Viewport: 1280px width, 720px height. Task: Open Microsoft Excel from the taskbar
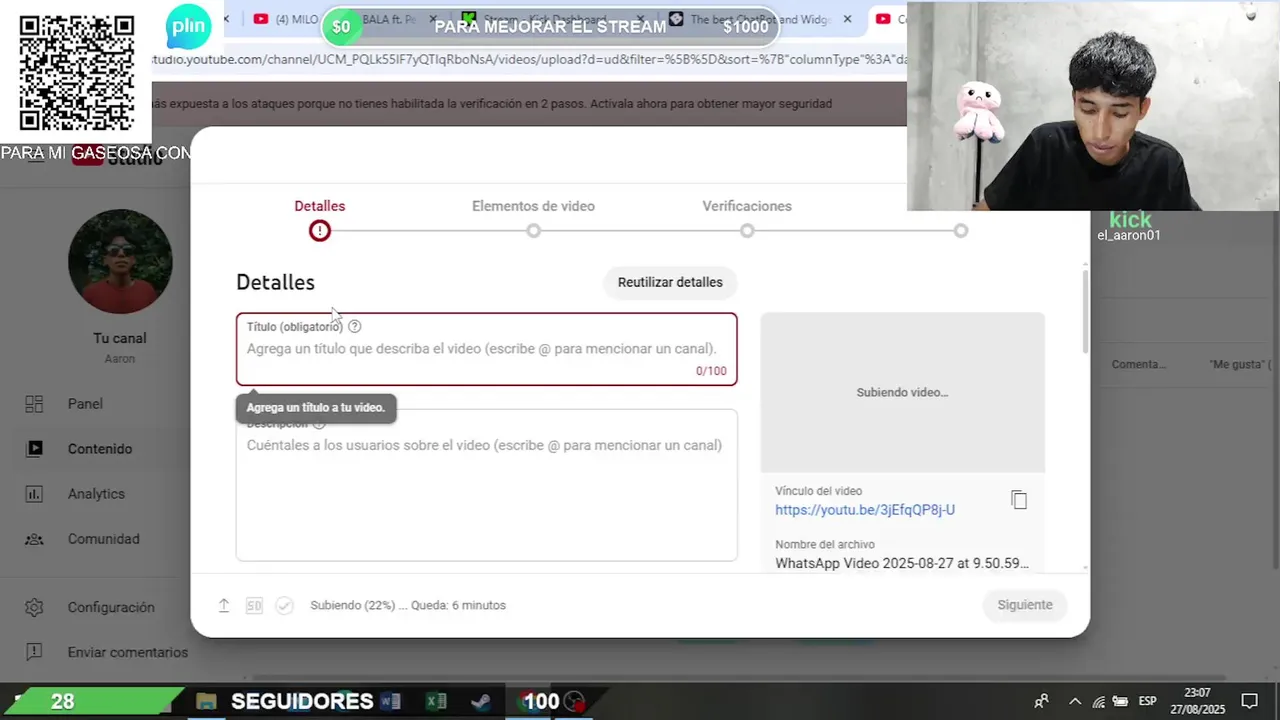pyautogui.click(x=436, y=701)
